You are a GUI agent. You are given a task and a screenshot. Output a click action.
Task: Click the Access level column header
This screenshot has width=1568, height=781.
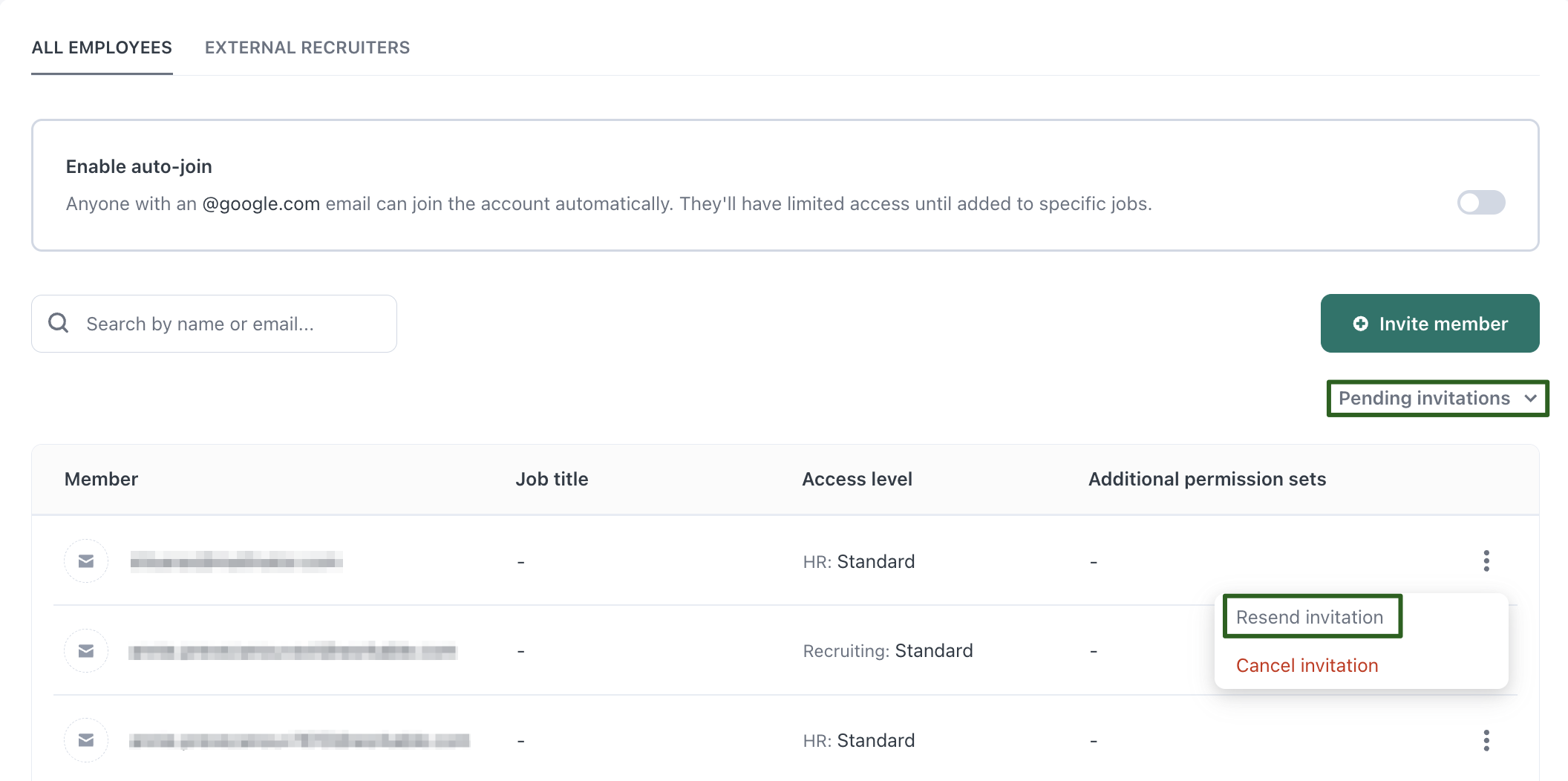[x=857, y=479]
